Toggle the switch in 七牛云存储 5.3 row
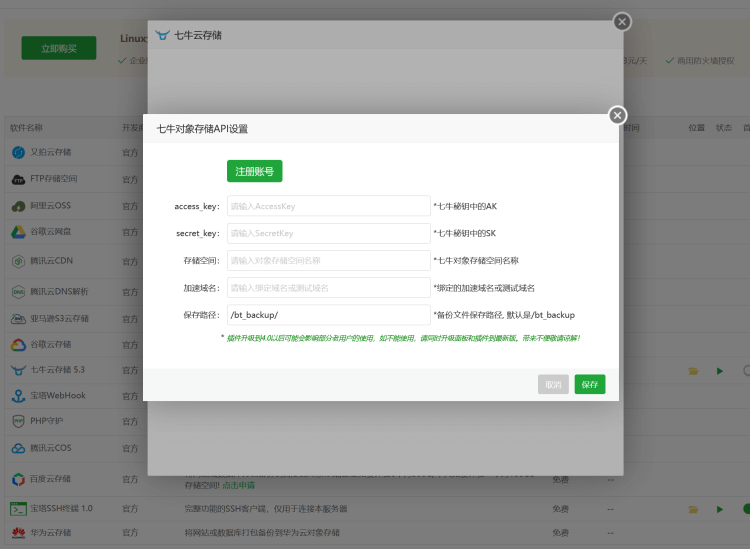 click(x=746, y=370)
